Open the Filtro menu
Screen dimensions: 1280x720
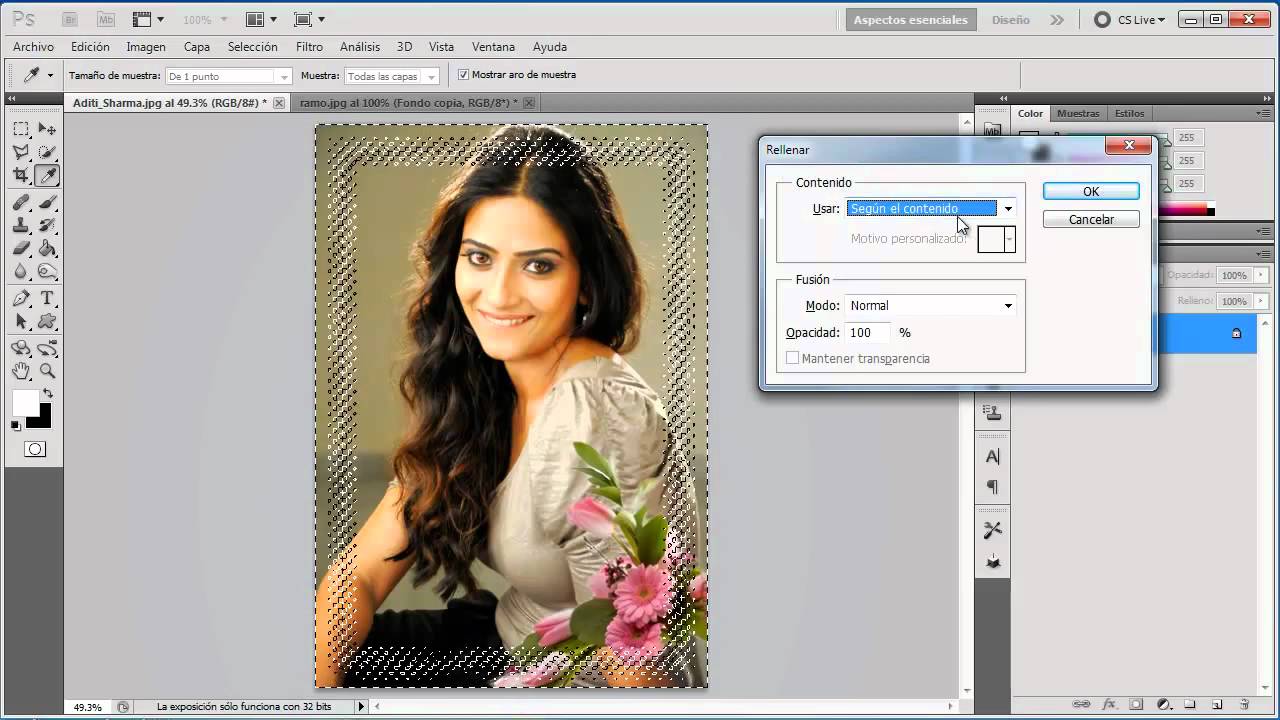coord(309,47)
